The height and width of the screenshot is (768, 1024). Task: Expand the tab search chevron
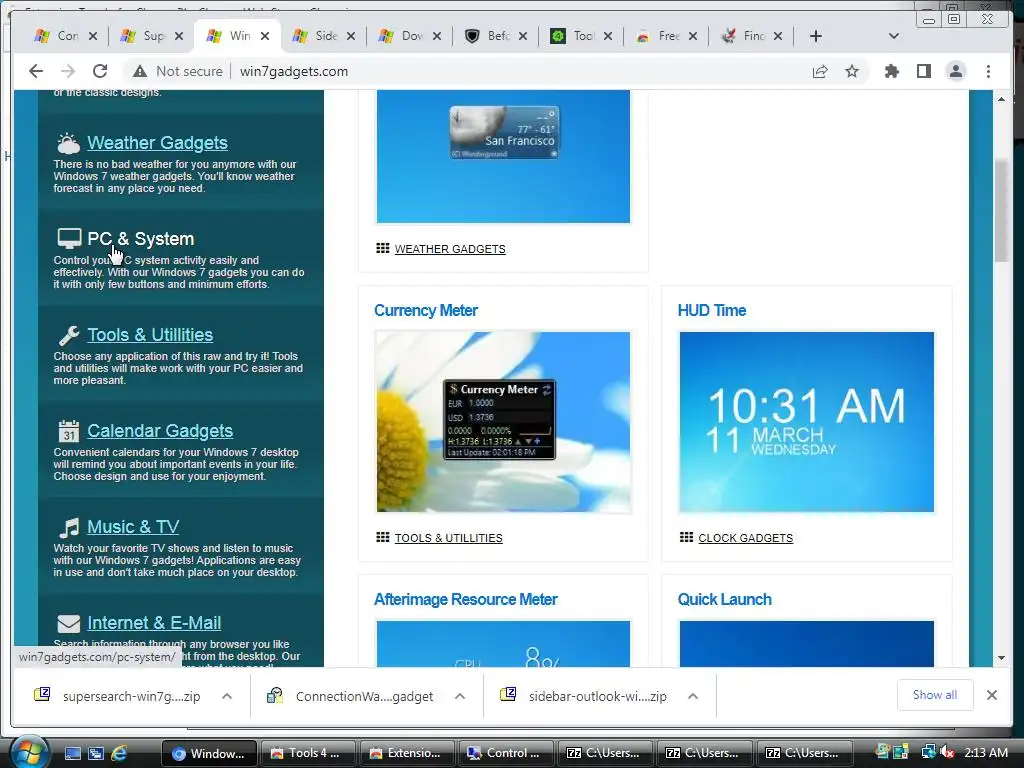894,36
